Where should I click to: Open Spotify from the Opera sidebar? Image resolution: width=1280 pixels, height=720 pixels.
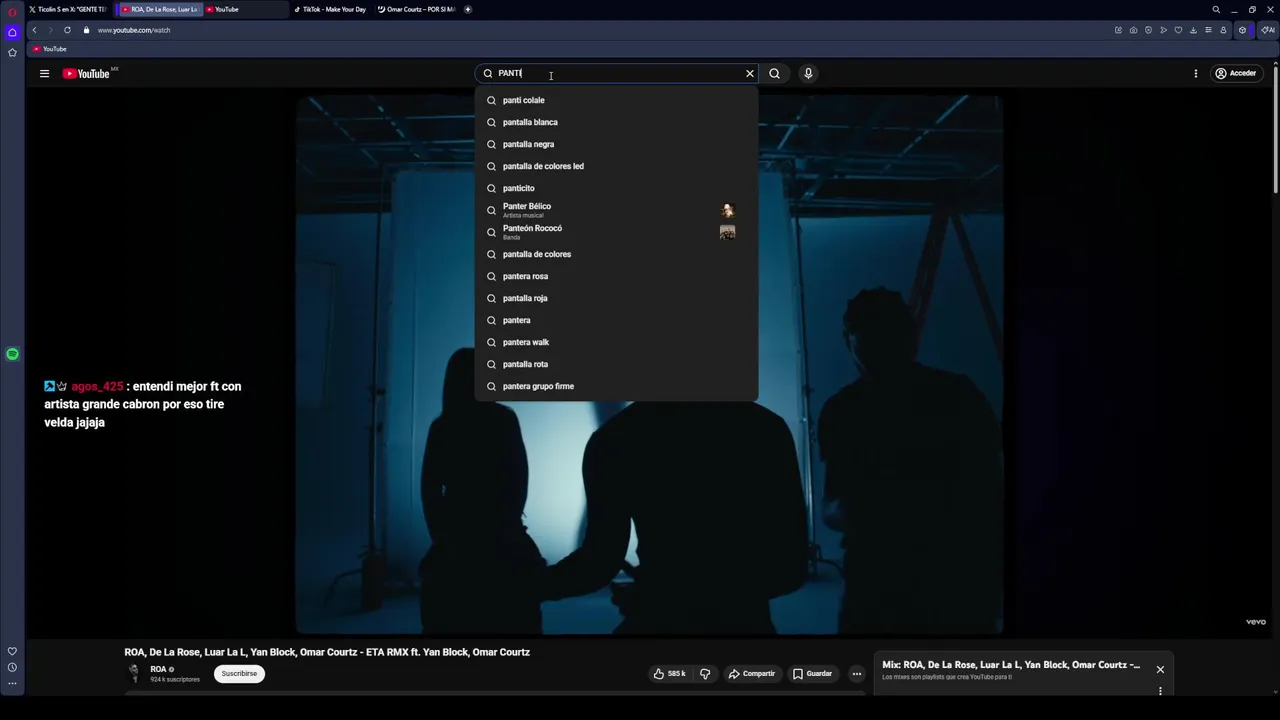[x=12, y=354]
